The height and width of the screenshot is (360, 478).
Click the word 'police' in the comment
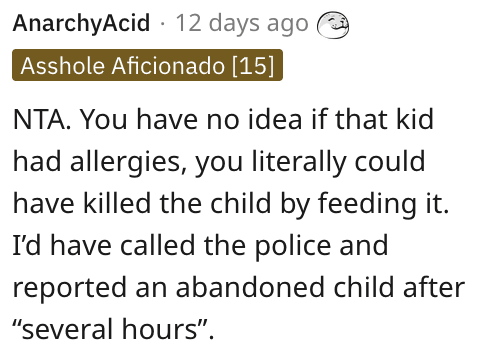click(x=293, y=245)
